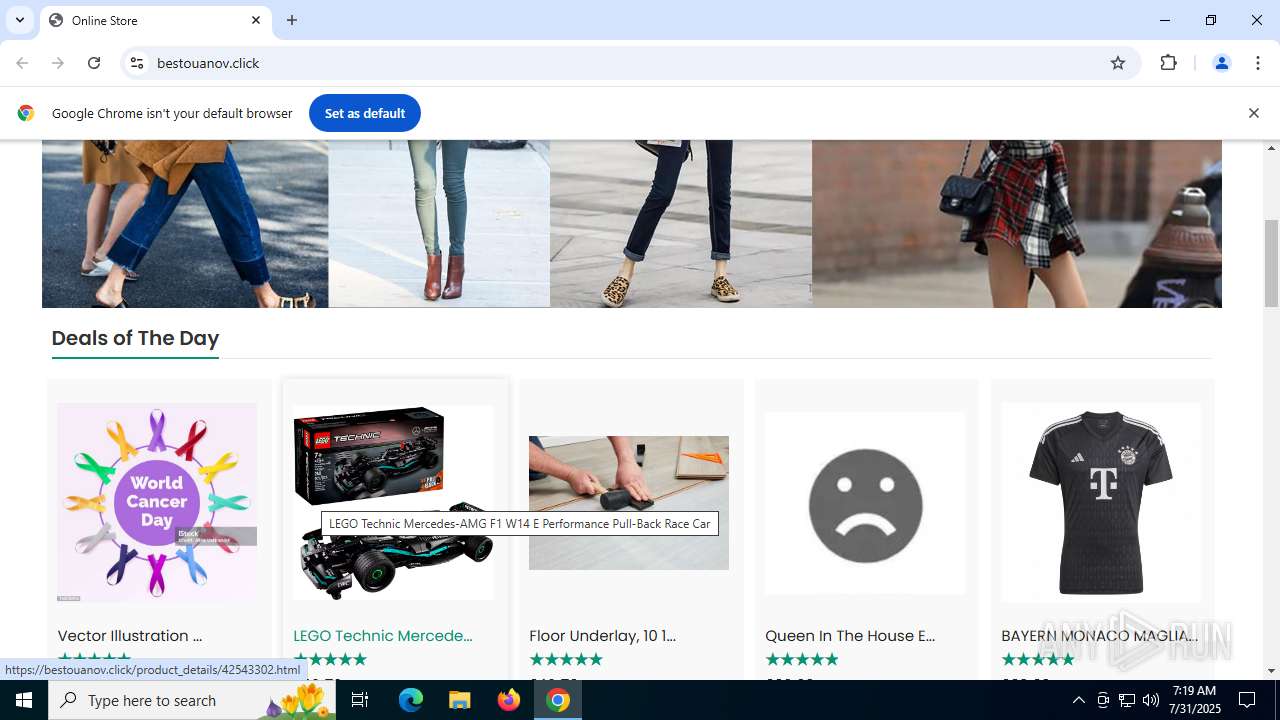Select the Online Store browser tab
Screen dimensions: 1280x720
[x=155, y=20]
